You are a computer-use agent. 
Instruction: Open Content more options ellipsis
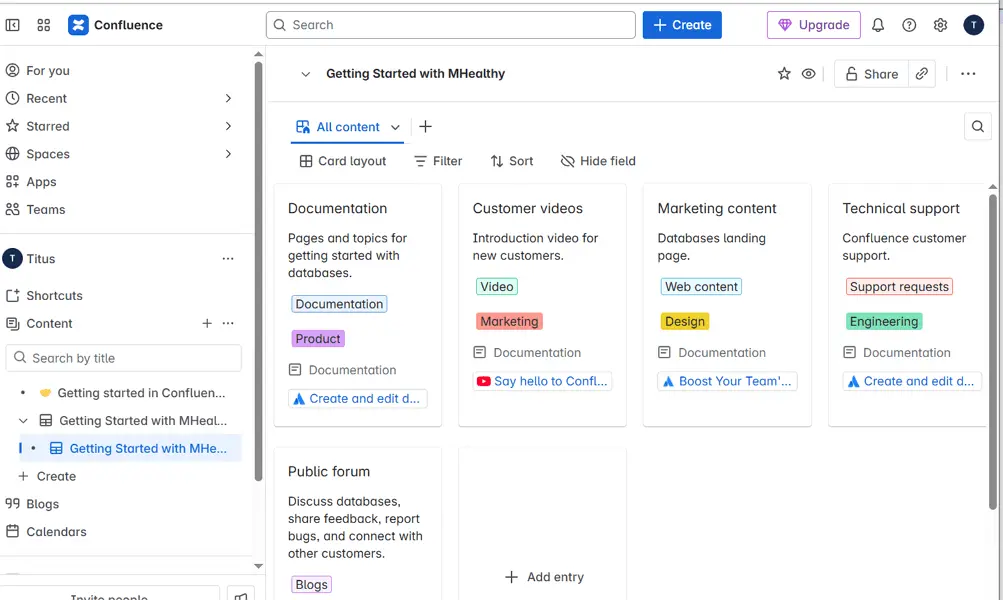228,324
